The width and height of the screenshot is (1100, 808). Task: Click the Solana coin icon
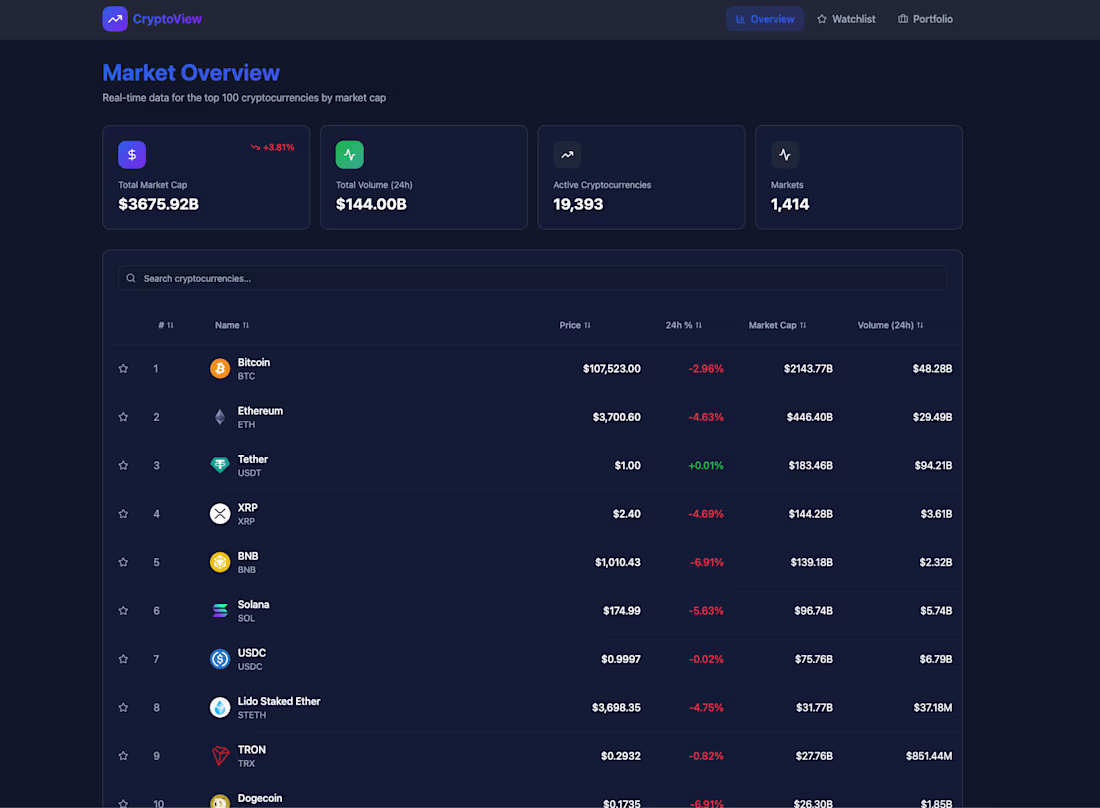pos(220,610)
